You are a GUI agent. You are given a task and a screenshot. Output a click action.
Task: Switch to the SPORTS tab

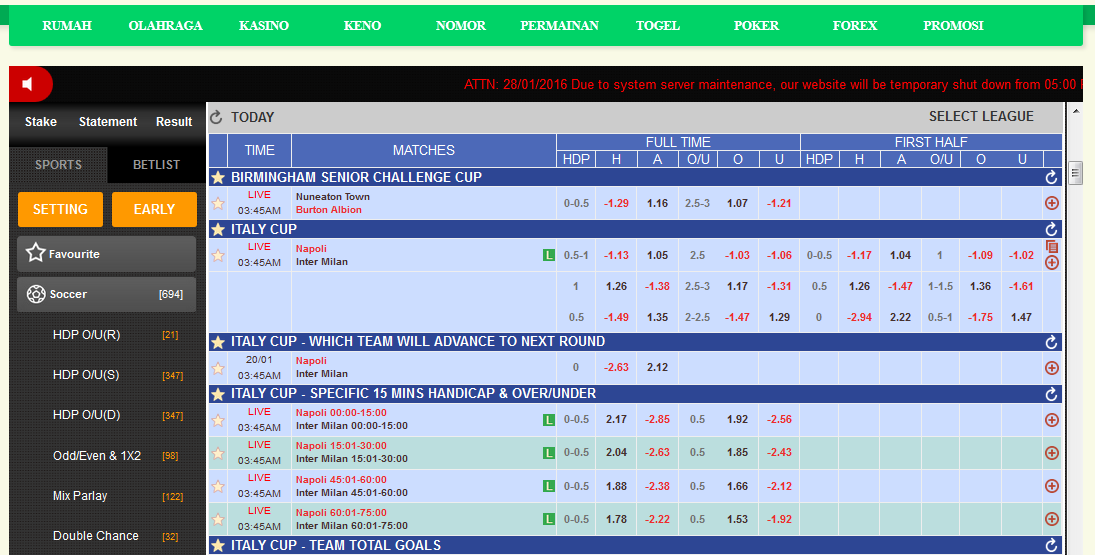(x=59, y=165)
